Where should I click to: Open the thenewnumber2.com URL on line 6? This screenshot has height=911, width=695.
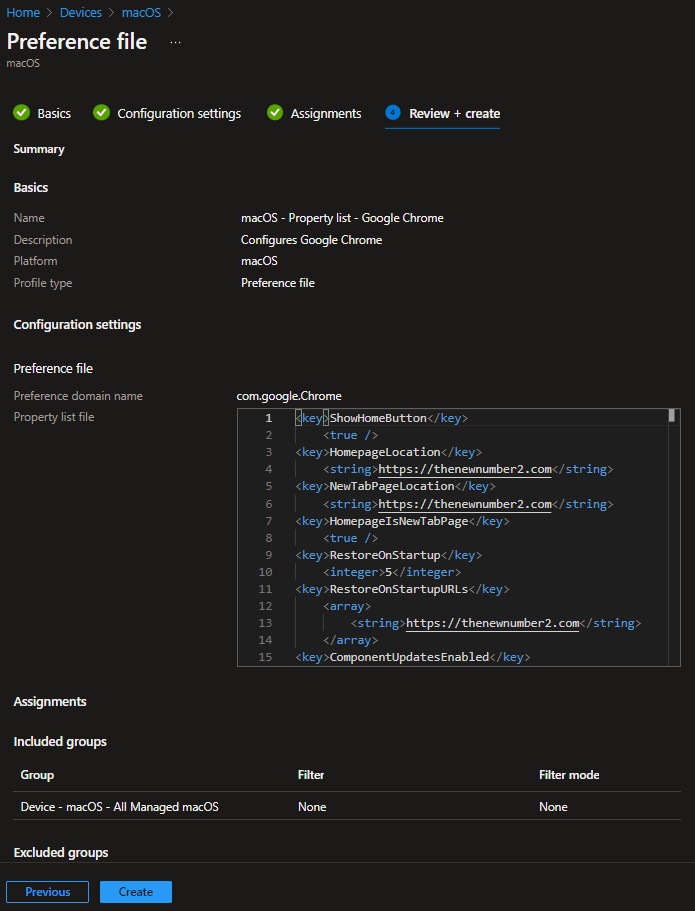click(464, 504)
